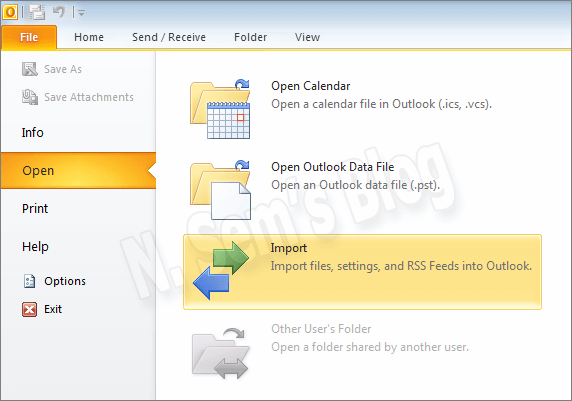Switch to the Home tab
The image size is (572, 401).
[x=89, y=37]
